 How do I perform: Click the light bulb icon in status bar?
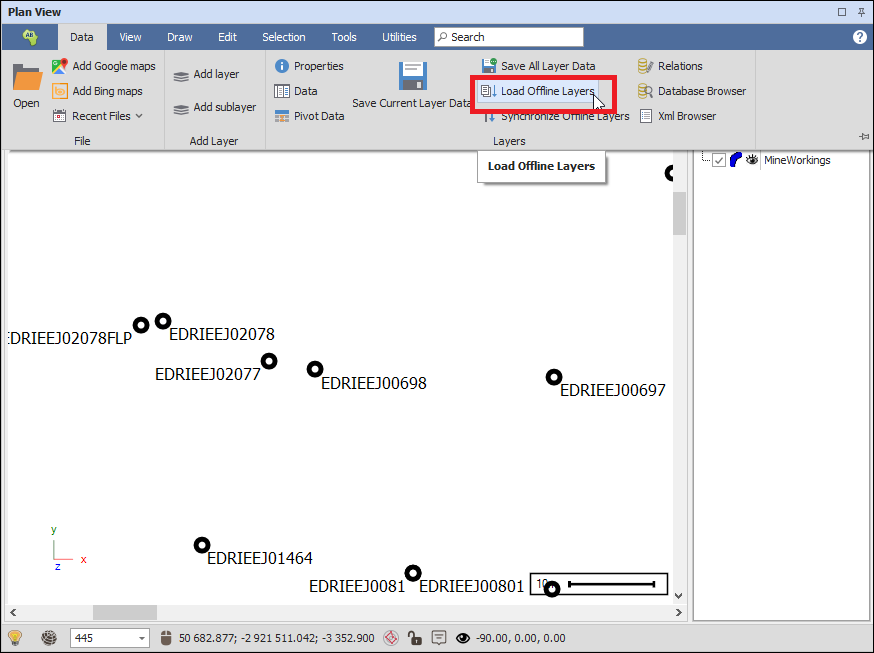coord(15,638)
